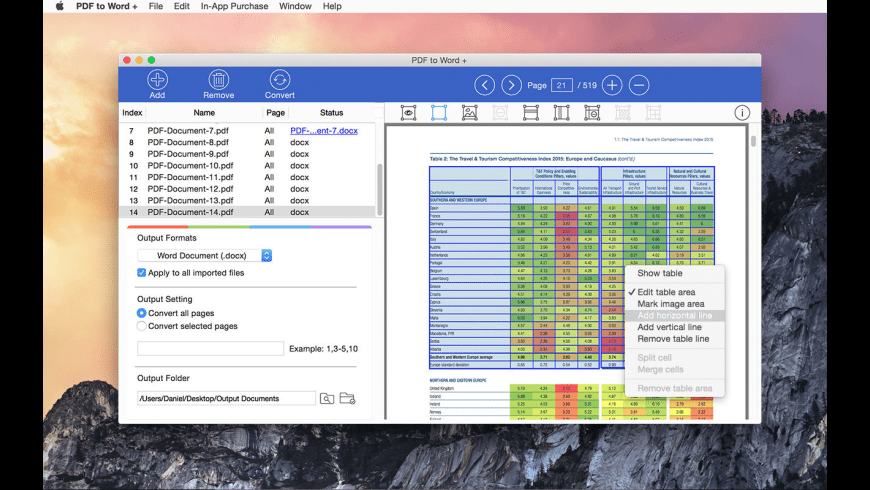
Task: Click the page range input field
Action: coord(210,348)
